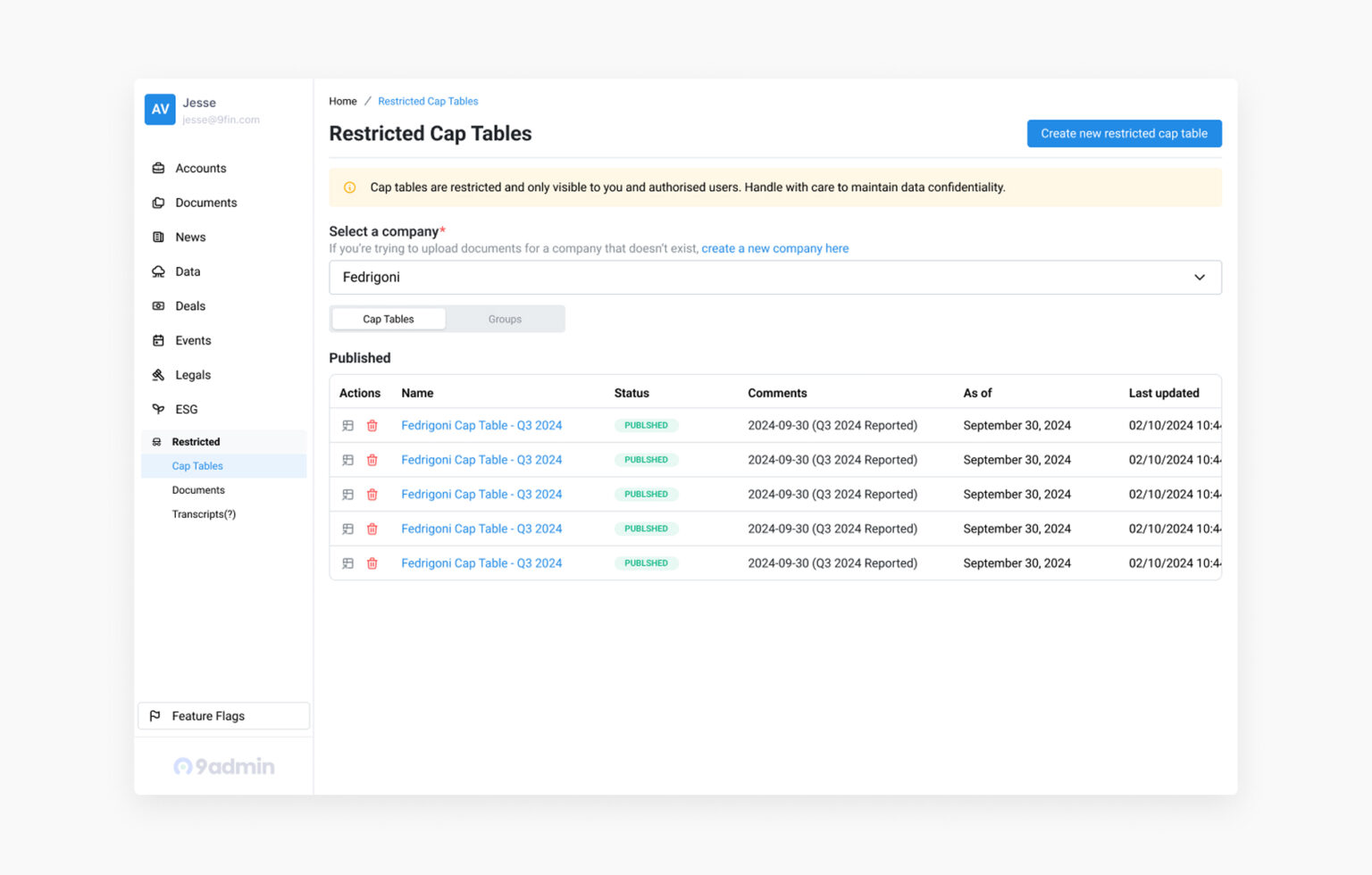The width and height of the screenshot is (1372, 875).
Task: Open the Fedrigoni company dropdown
Action: [x=775, y=278]
